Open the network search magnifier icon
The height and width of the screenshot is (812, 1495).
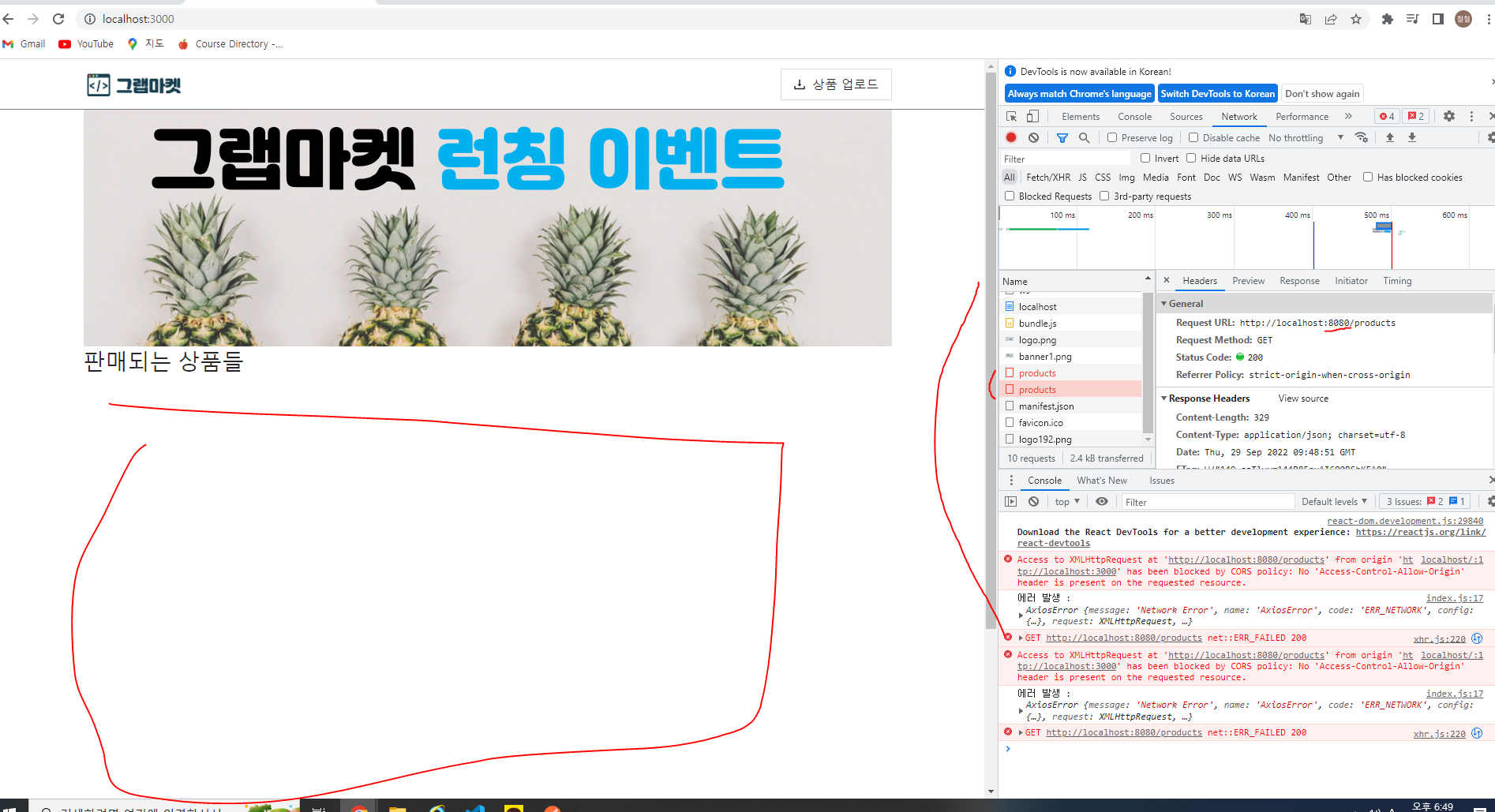[x=1085, y=137]
